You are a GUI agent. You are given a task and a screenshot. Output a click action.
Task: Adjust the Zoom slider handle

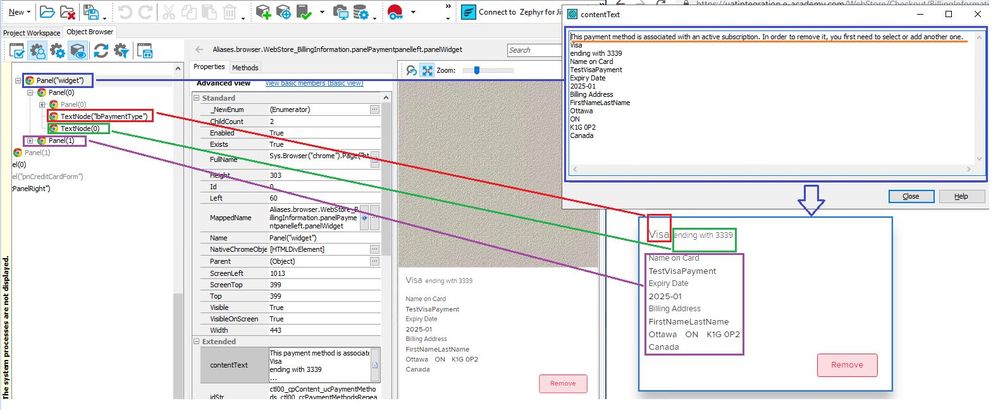click(x=478, y=70)
